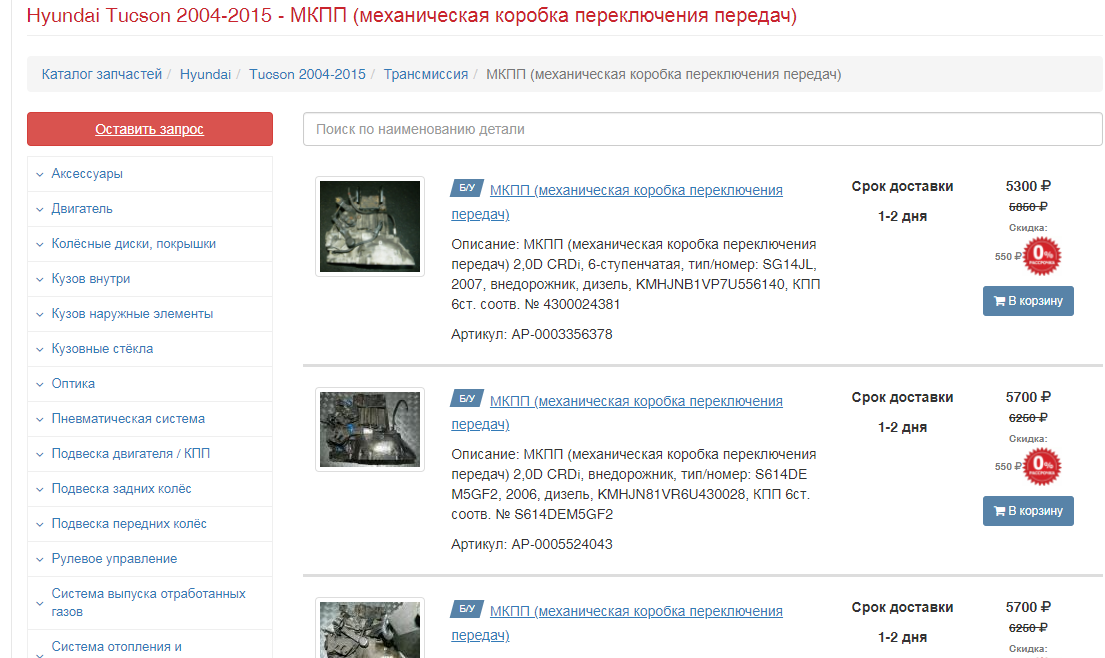Viewport: 1105px width, 658px height.
Task: Open the photo thumbnail of AP-0005524043
Action: pyautogui.click(x=370, y=429)
